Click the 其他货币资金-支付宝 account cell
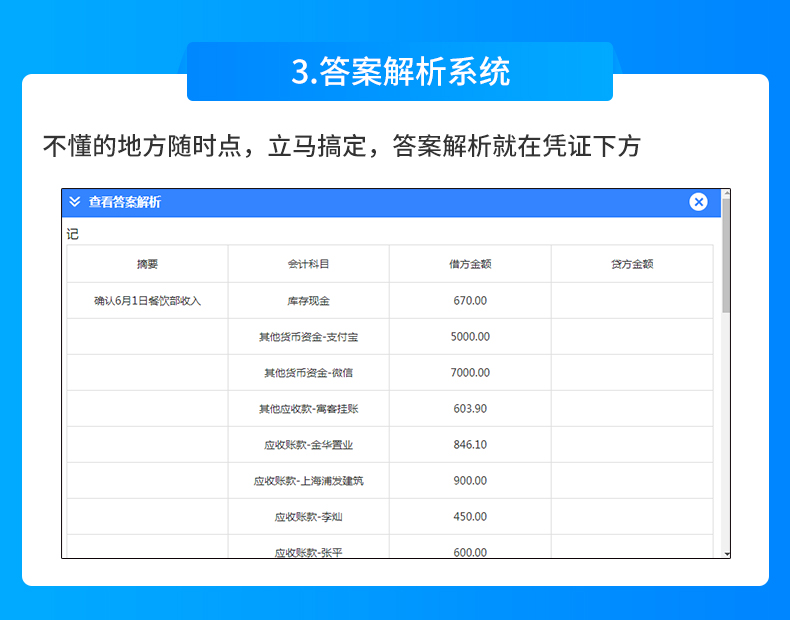This screenshot has width=790, height=620. point(308,337)
